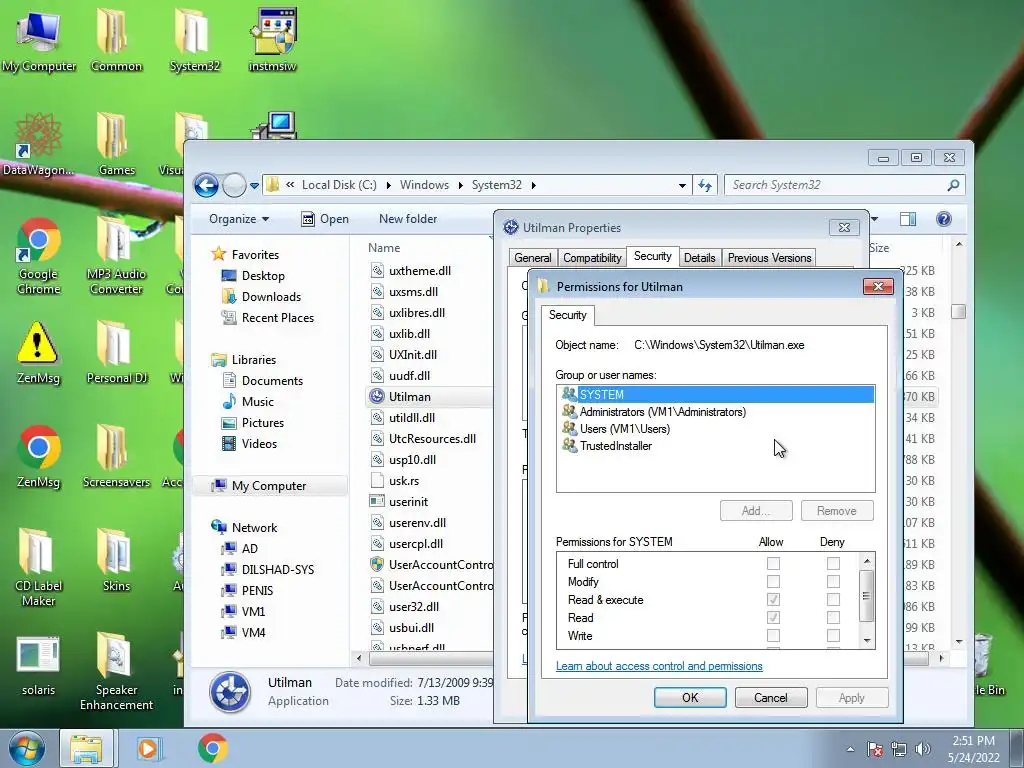This screenshot has height=768, width=1024.
Task: Open the My Computer desktop icon
Action: tap(38, 40)
